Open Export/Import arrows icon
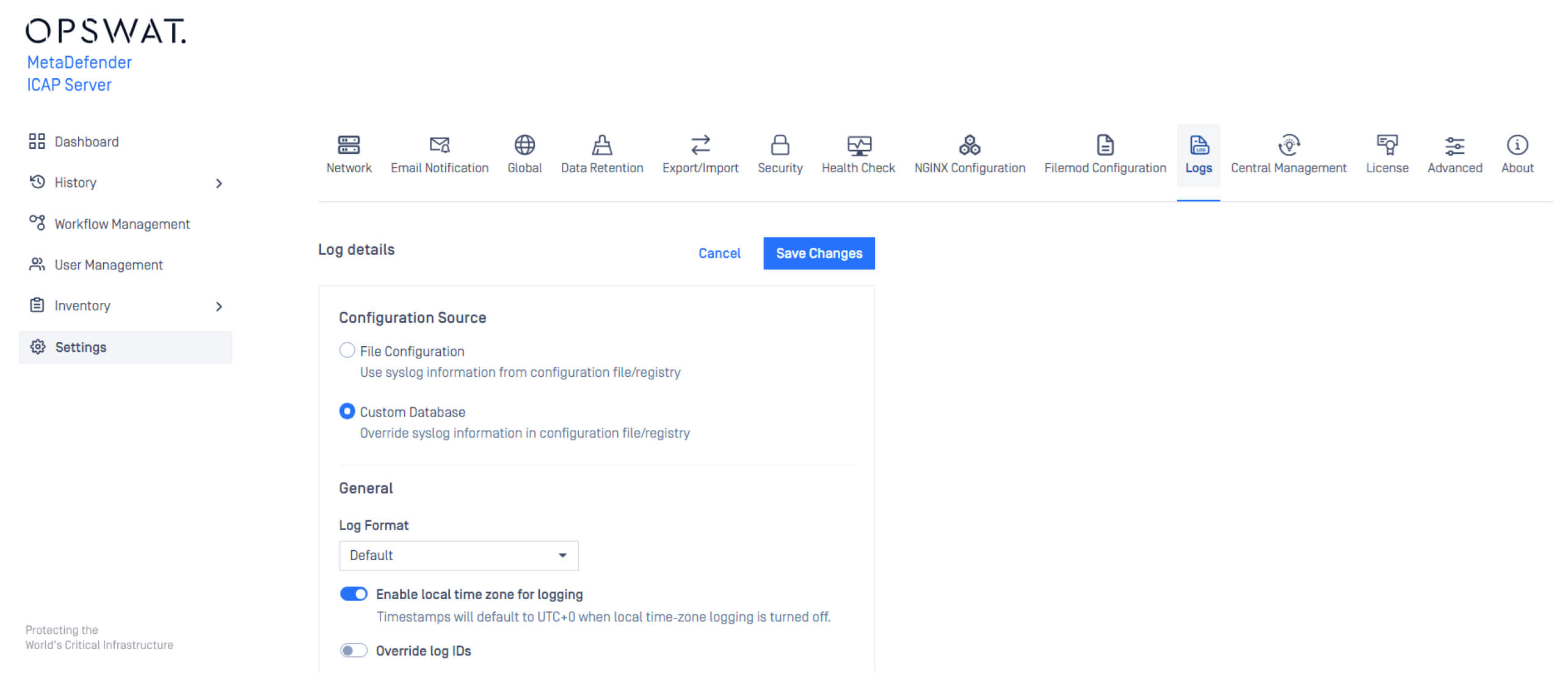The height and width of the screenshot is (698, 1568). coord(700,145)
